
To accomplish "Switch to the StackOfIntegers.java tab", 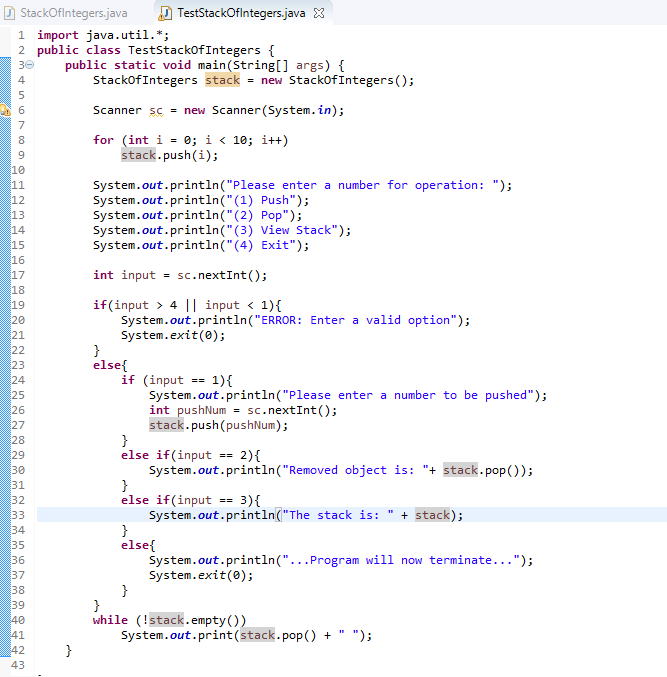I will (x=73, y=13).
